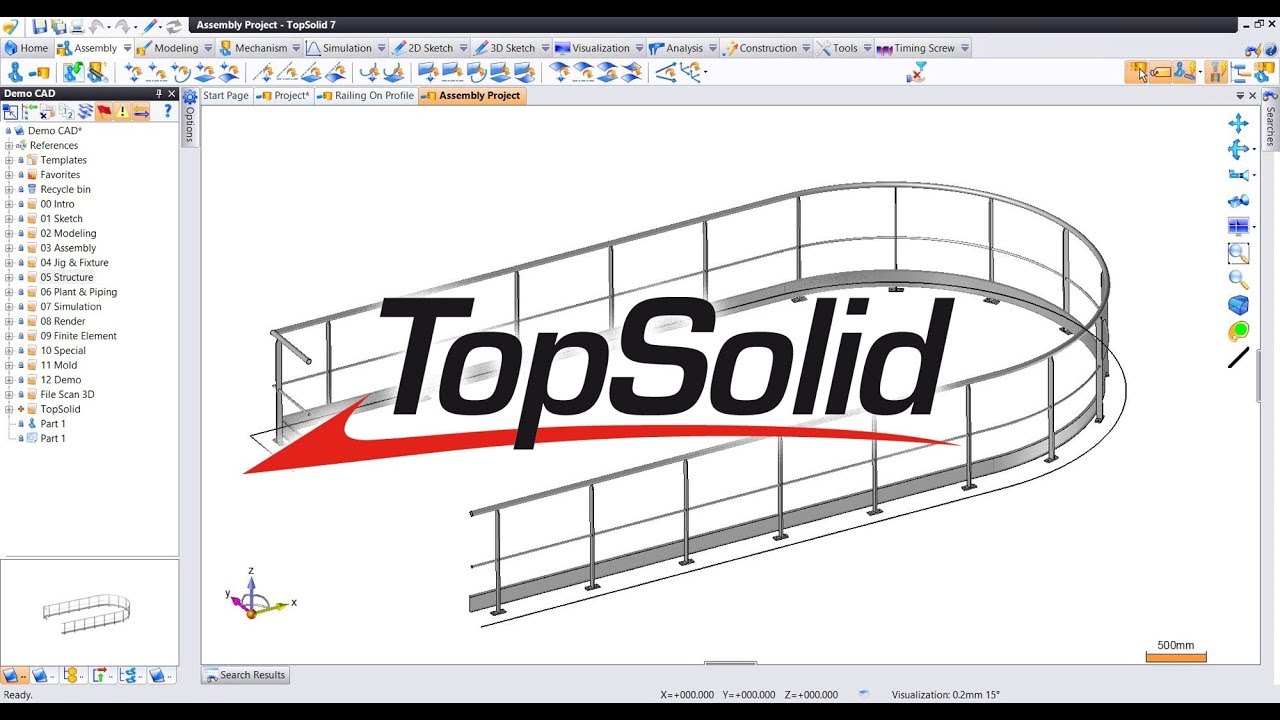Viewport: 1280px width, 720px height.
Task: Toggle the selection cursor mode button
Action: 1137,71
